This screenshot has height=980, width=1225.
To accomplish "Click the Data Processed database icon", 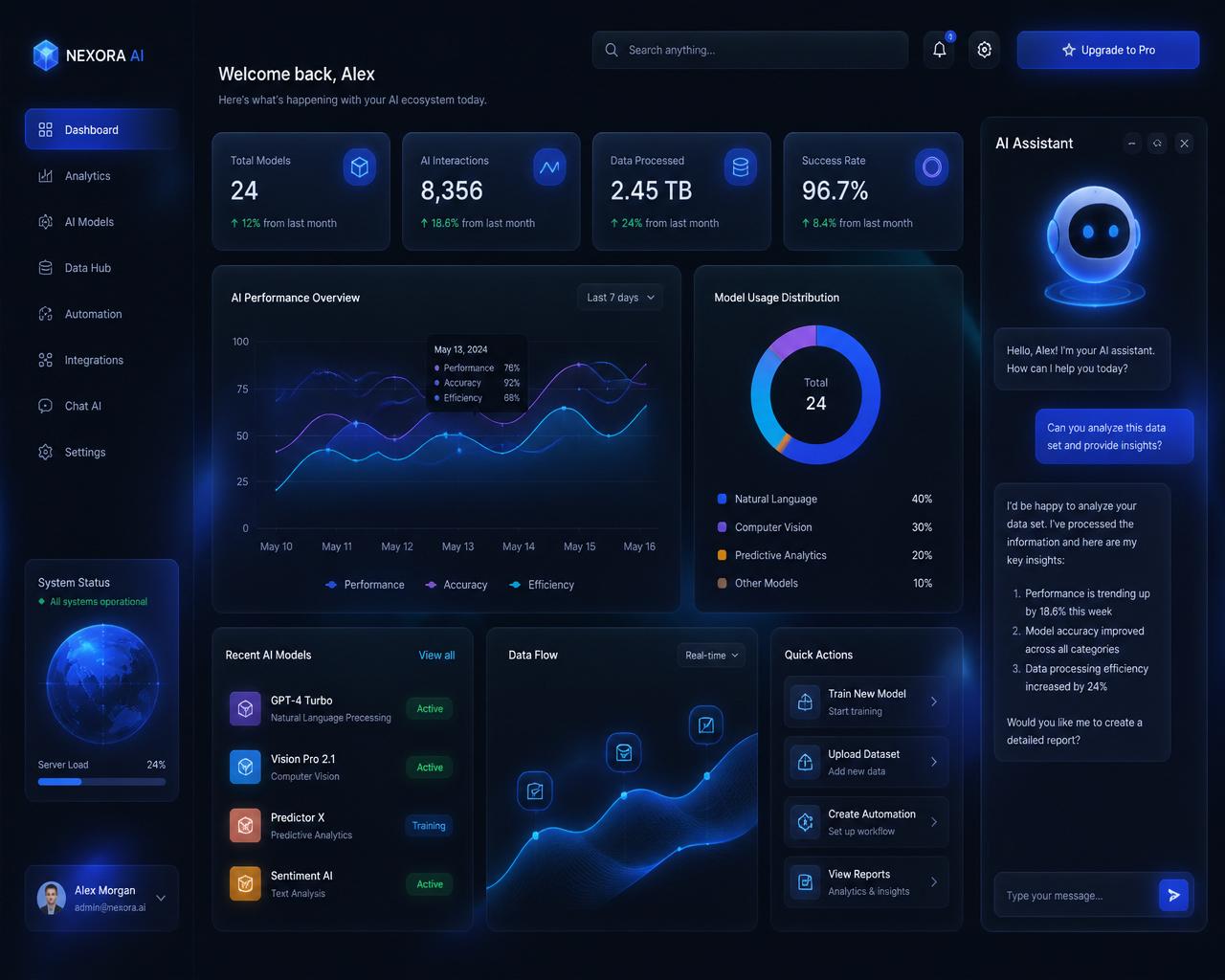I will click(740, 167).
